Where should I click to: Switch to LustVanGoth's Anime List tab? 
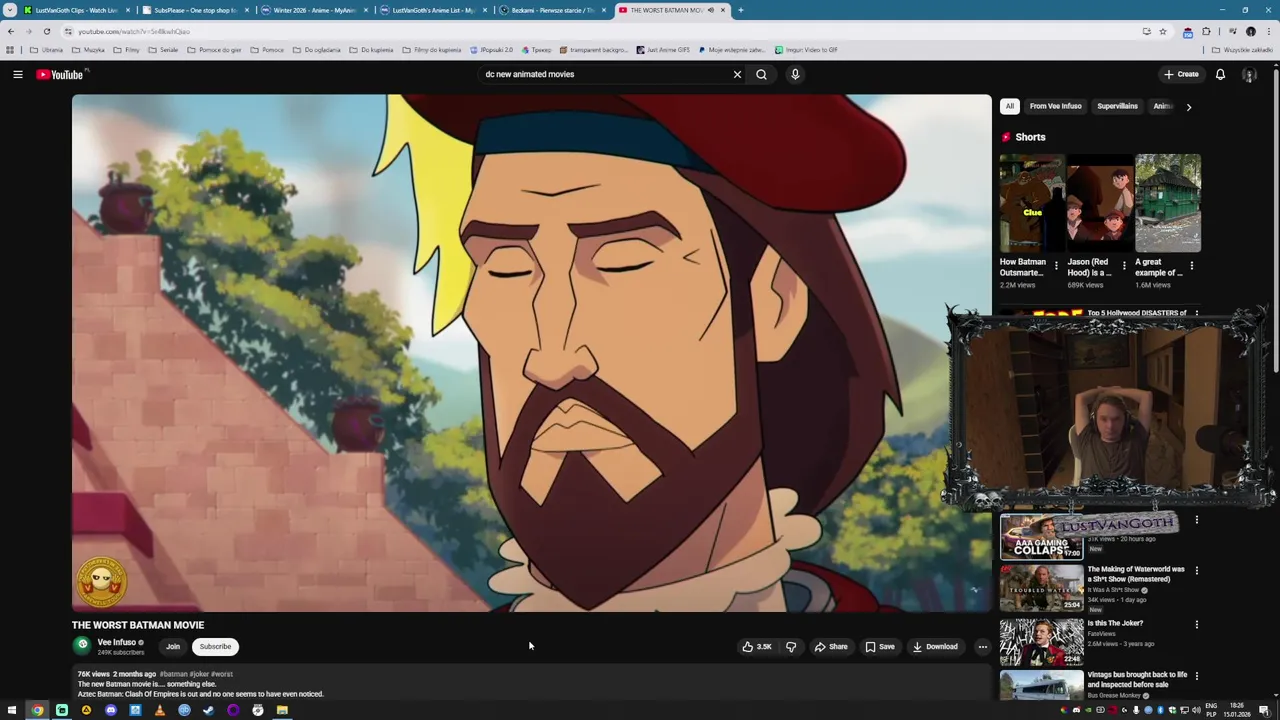pyautogui.click(x=432, y=10)
